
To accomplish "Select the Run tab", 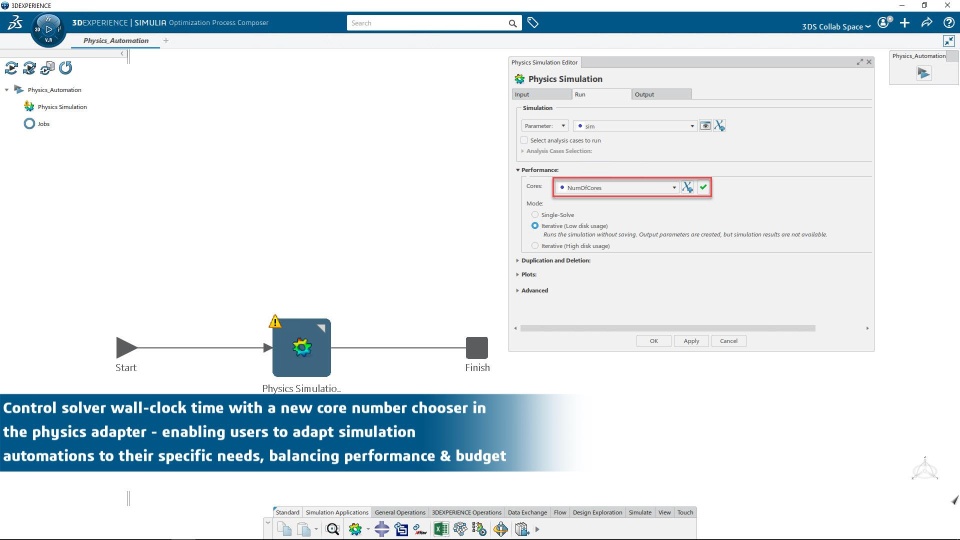I will [x=601, y=94].
